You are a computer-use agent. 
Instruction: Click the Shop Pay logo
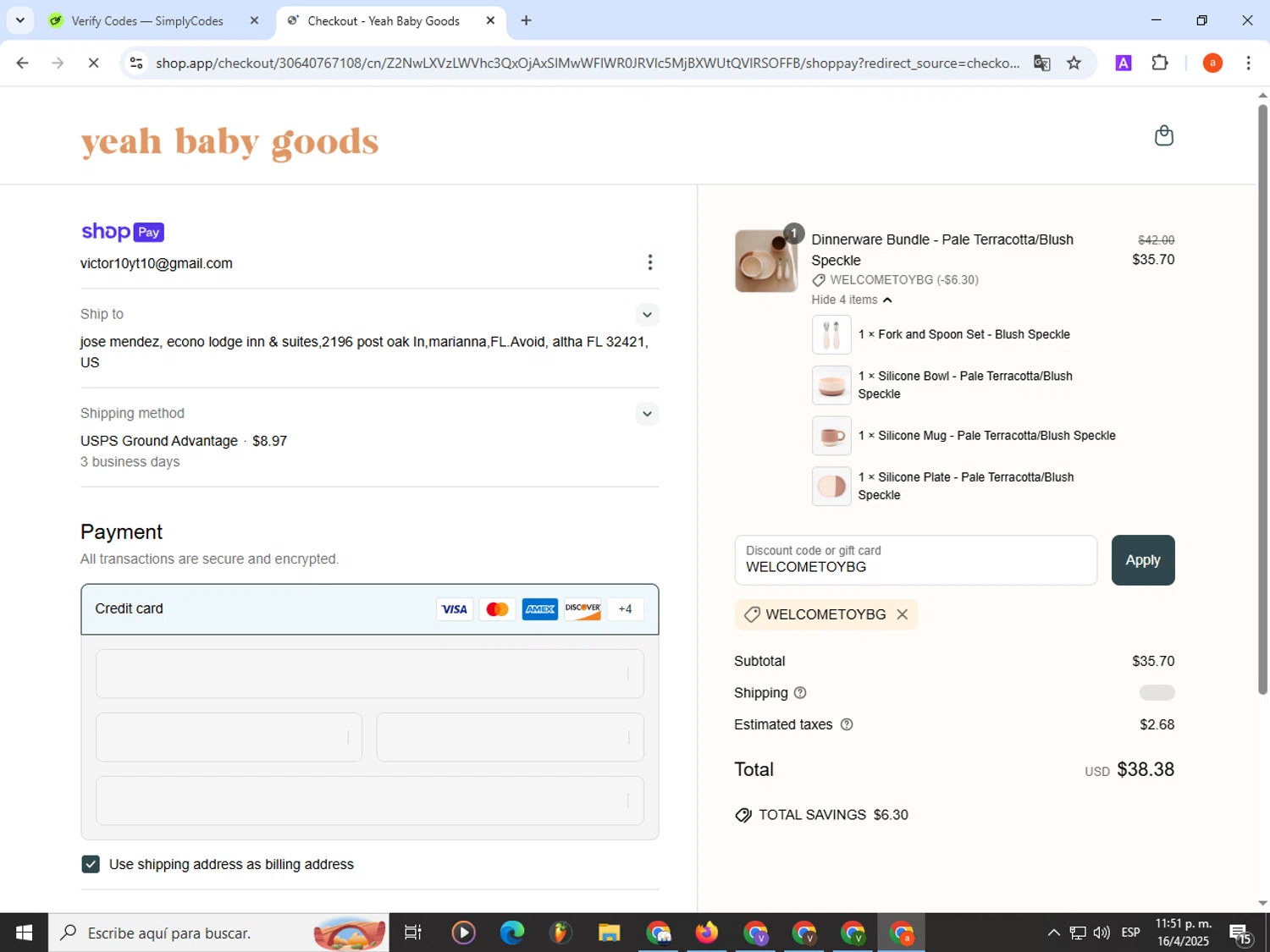click(x=123, y=232)
